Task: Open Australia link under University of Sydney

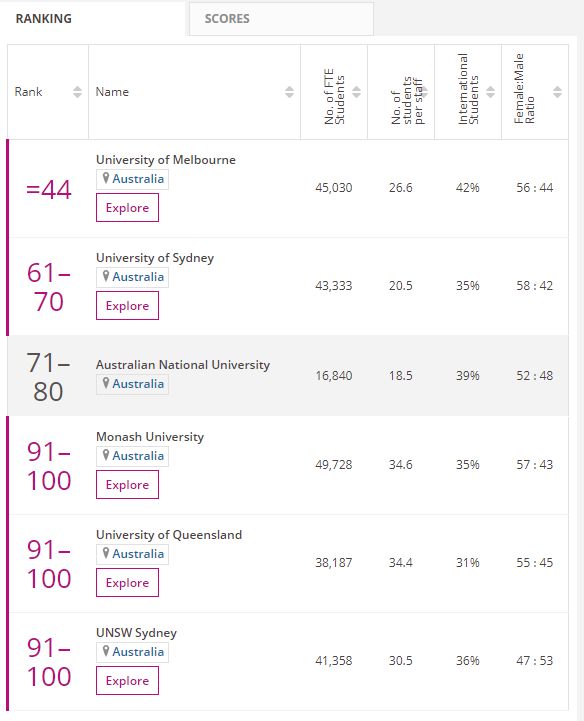Action: pos(138,277)
